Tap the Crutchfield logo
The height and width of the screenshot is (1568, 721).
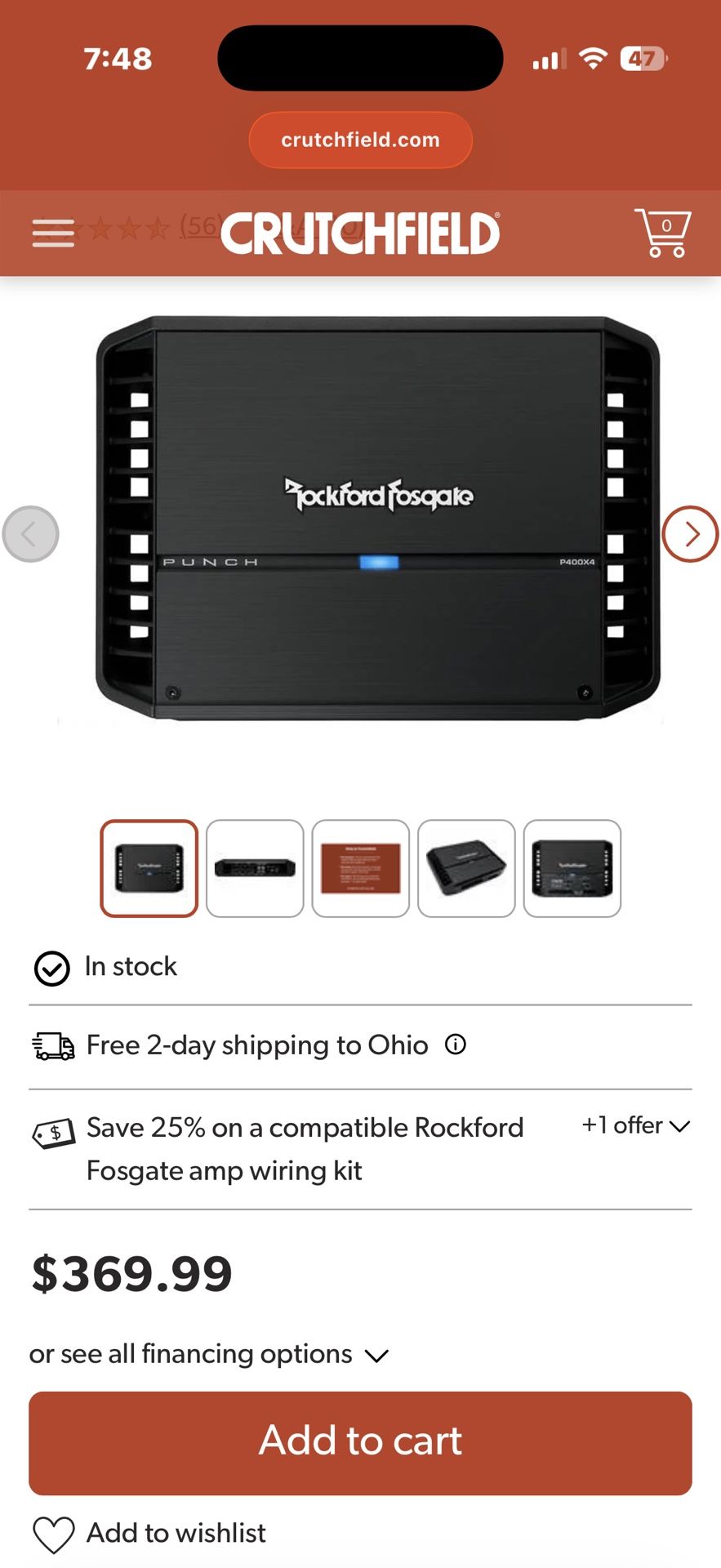pos(360,233)
